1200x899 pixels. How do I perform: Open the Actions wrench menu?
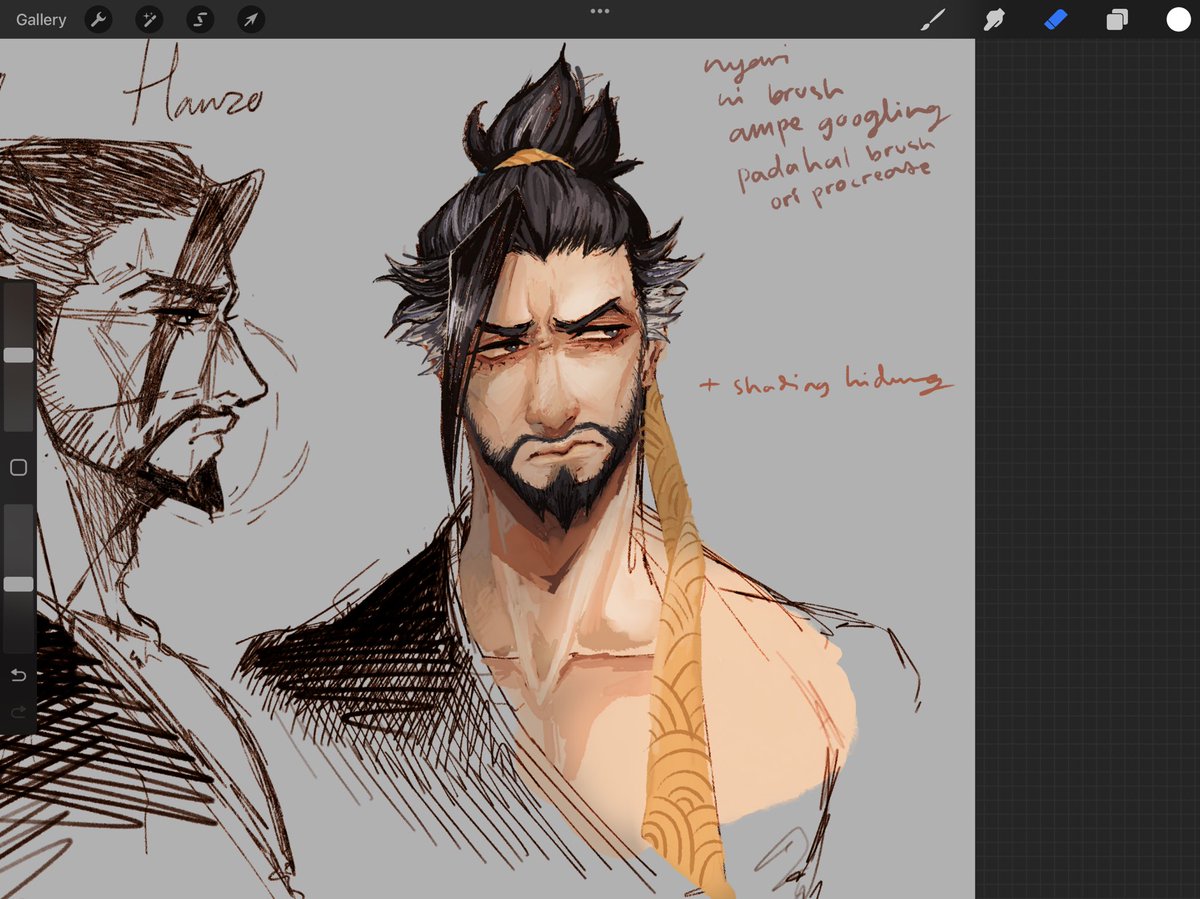click(98, 19)
